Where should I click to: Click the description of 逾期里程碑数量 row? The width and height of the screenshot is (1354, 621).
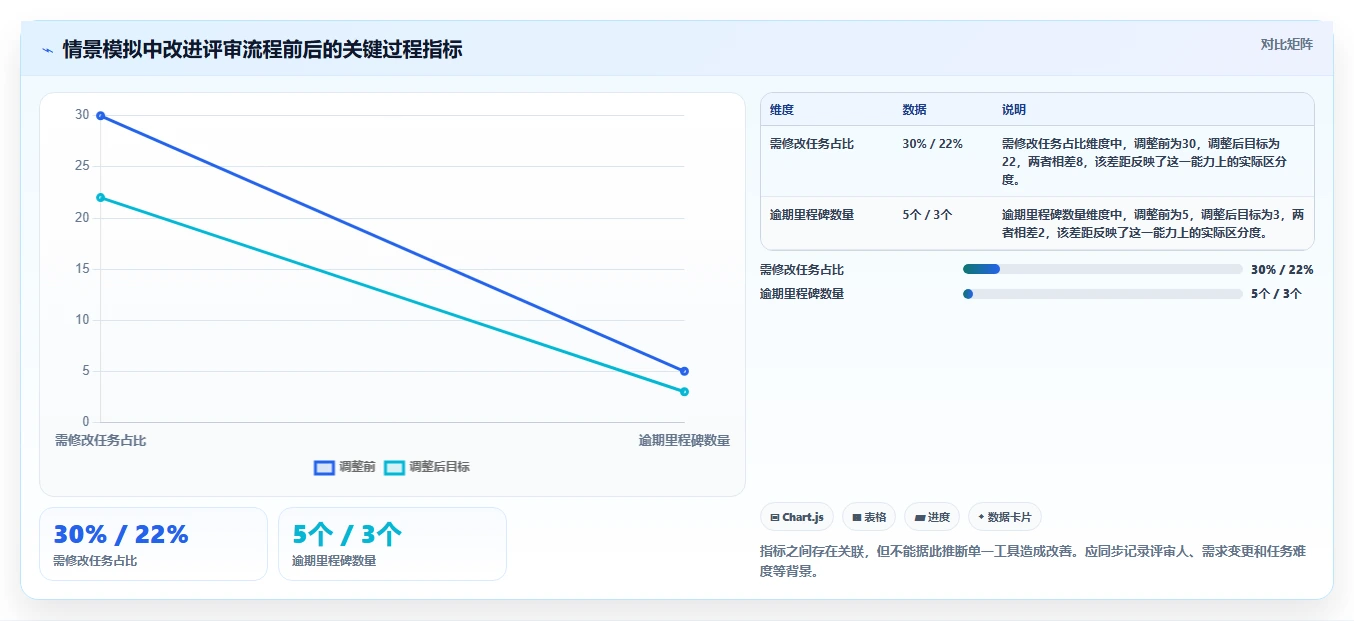coord(1152,223)
